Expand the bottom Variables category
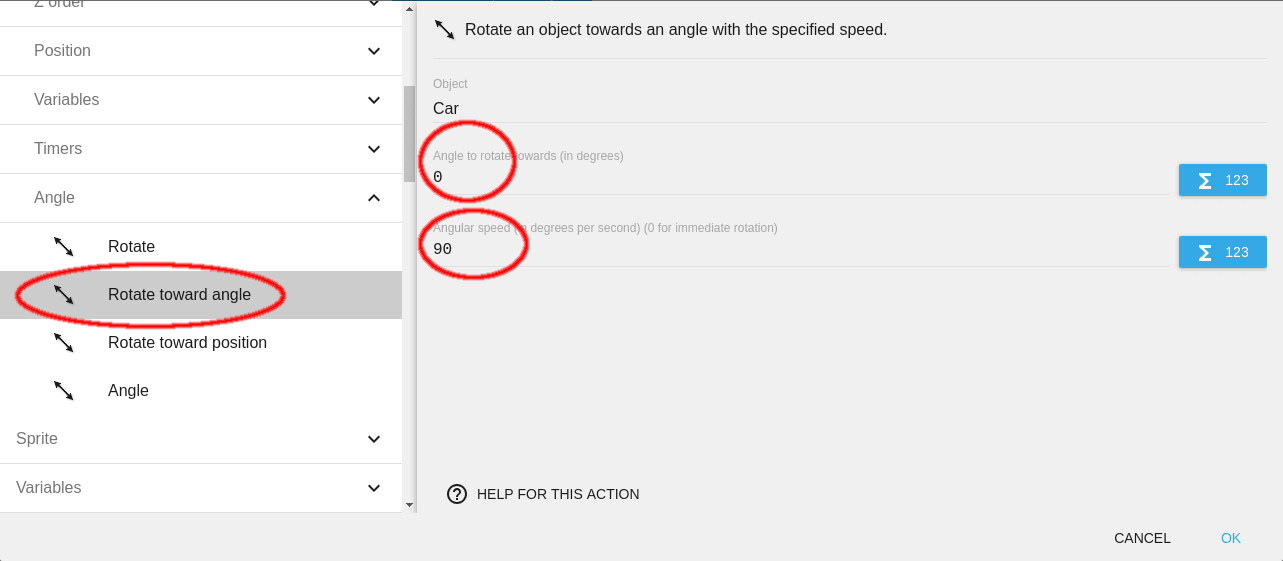The width and height of the screenshot is (1283, 561). click(373, 488)
